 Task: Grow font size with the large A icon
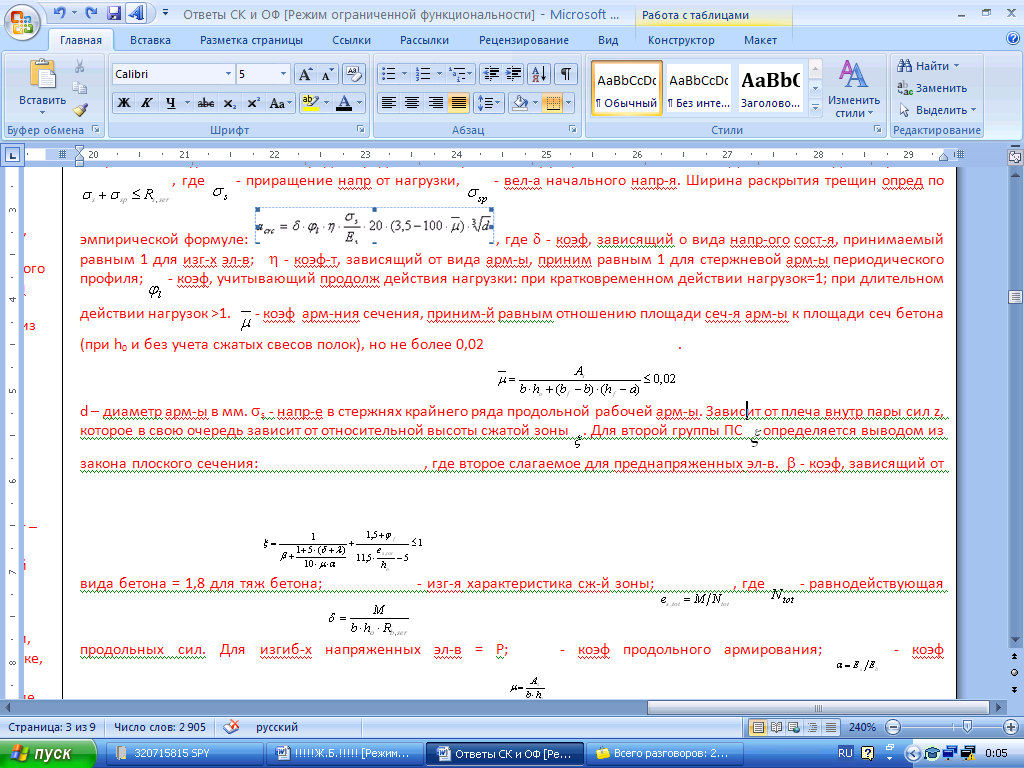306,74
